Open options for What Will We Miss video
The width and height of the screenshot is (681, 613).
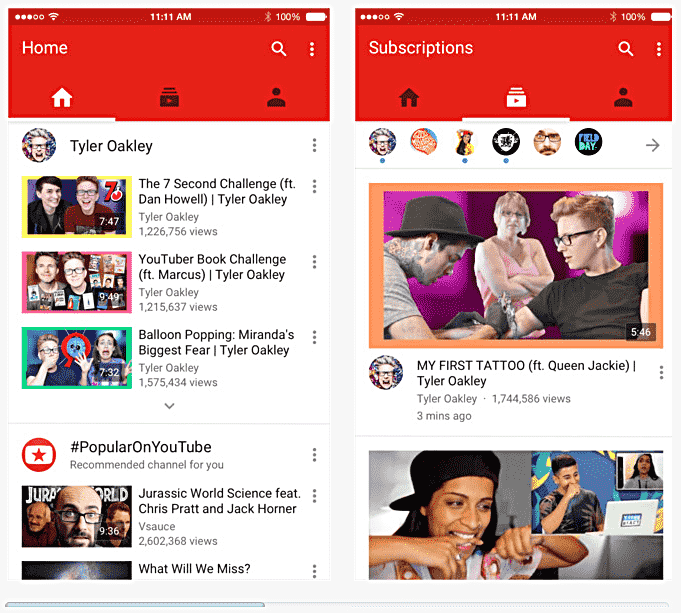tap(314, 571)
